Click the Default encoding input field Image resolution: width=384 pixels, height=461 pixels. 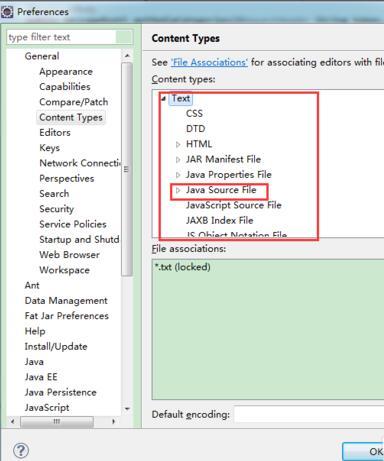pos(309,414)
